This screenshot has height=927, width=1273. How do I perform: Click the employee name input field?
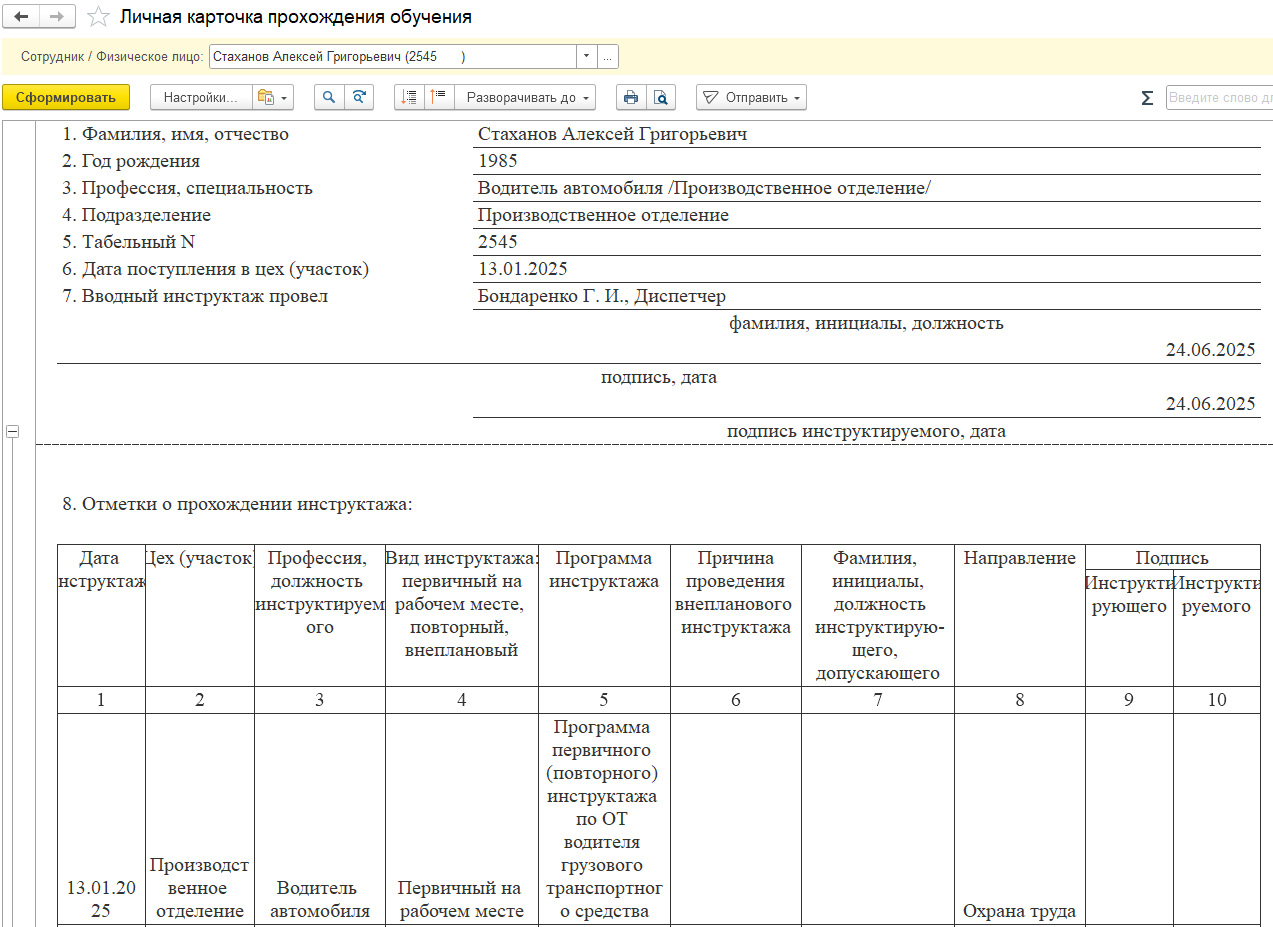[x=392, y=57]
